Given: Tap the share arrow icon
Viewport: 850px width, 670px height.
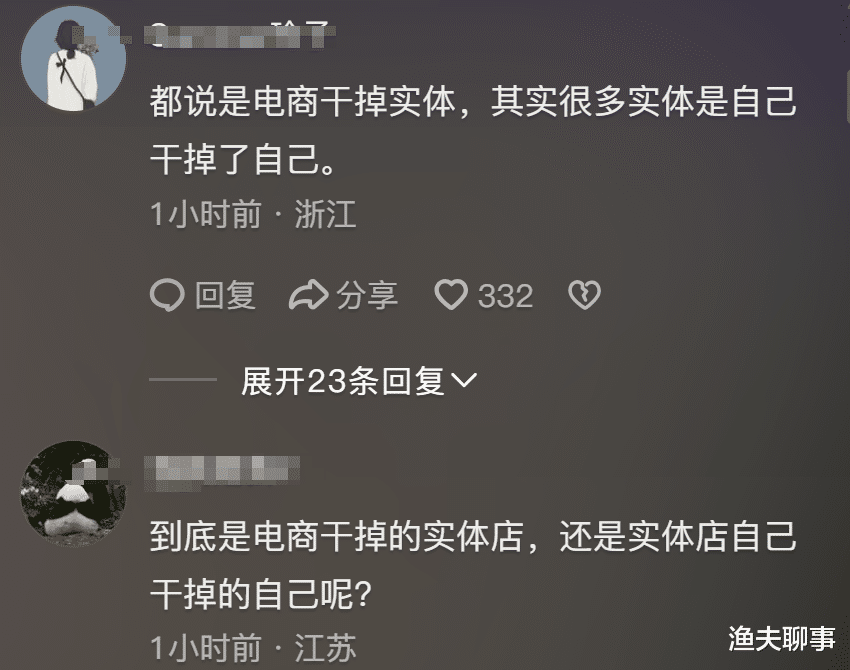Looking at the screenshot, I should click(308, 295).
